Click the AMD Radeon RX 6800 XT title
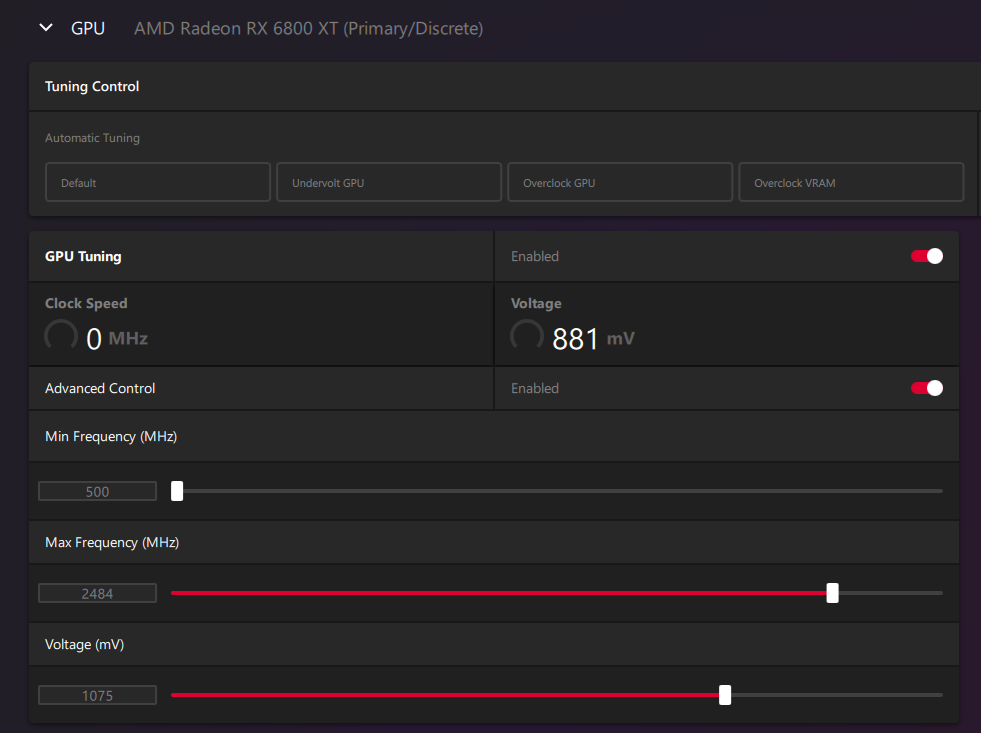Image resolution: width=981 pixels, height=733 pixels. [x=308, y=28]
